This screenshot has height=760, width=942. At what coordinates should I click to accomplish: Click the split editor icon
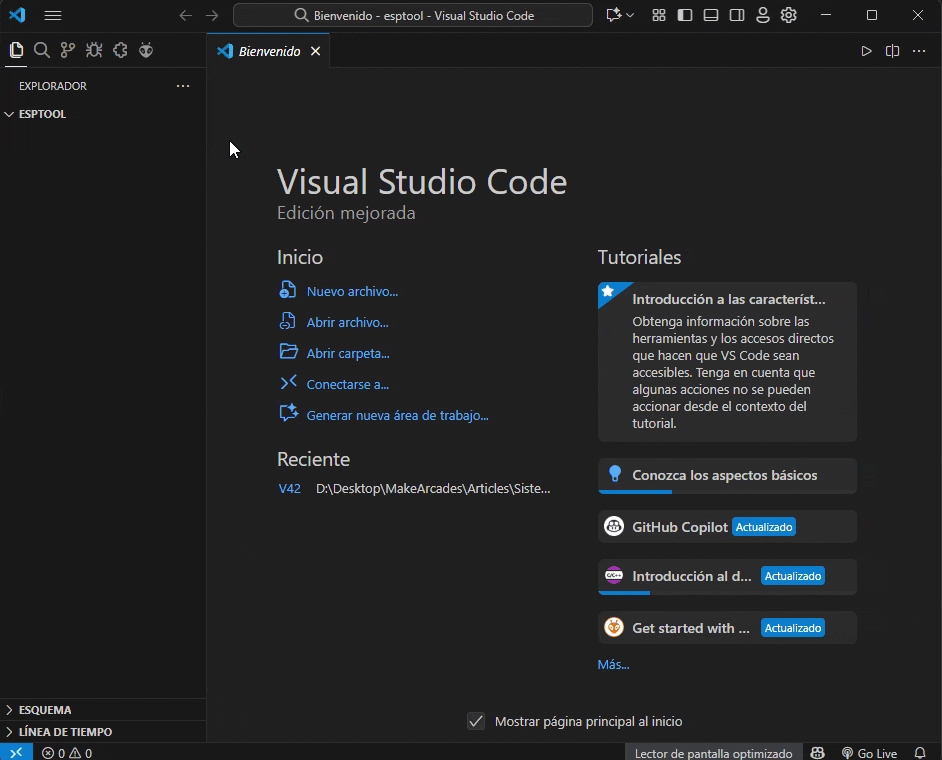coord(892,51)
